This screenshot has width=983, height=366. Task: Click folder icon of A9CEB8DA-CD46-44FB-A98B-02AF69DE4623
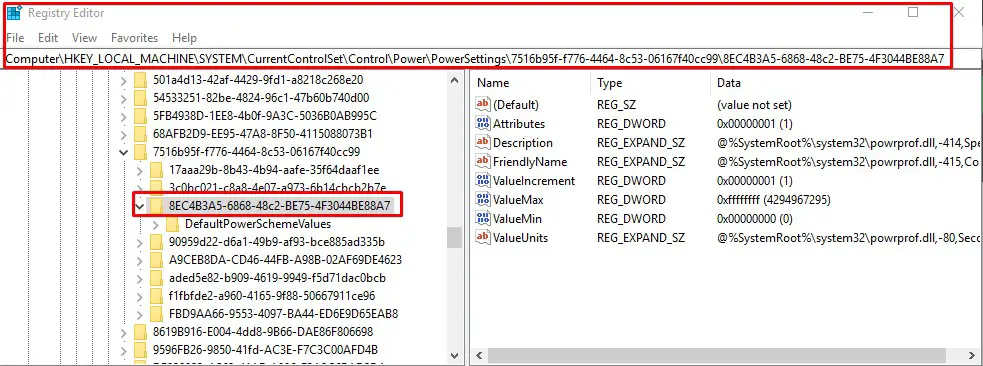pyautogui.click(x=157, y=259)
